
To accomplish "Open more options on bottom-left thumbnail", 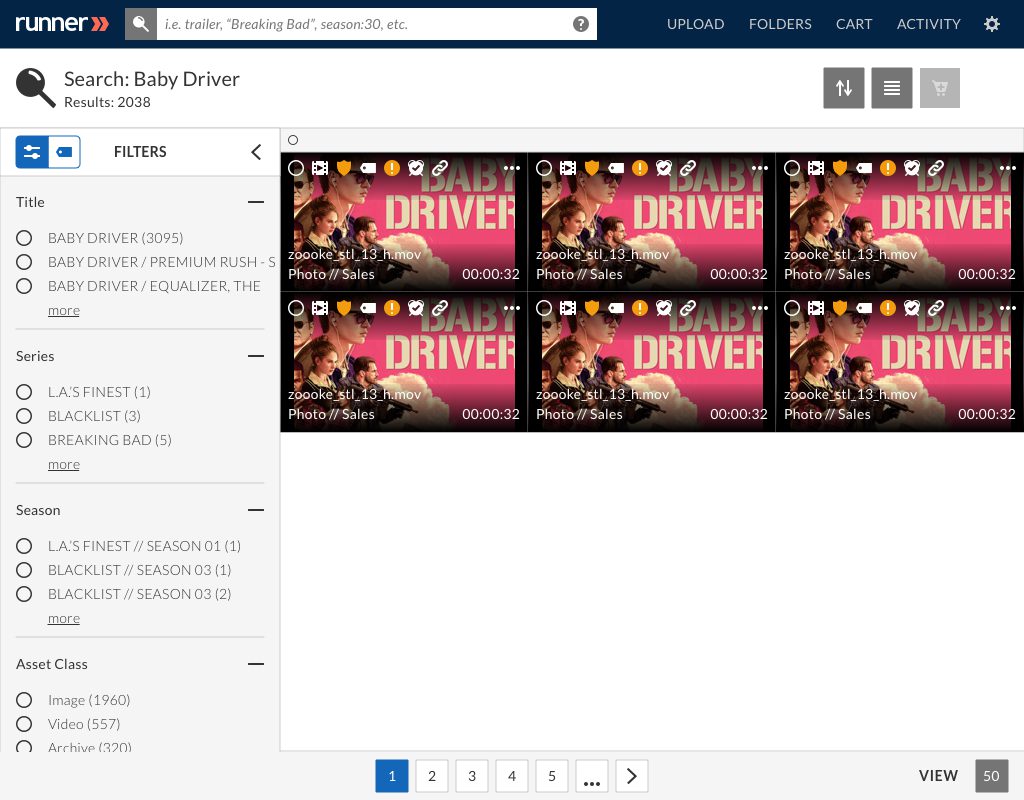I will coord(511,308).
